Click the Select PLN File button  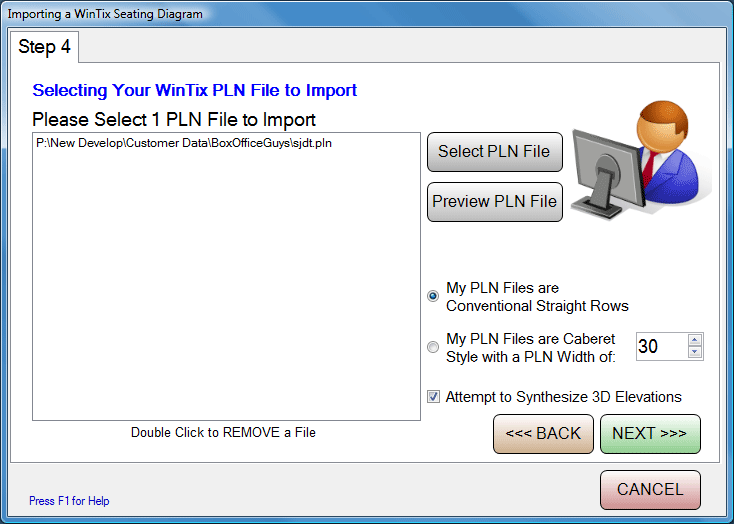click(x=495, y=152)
